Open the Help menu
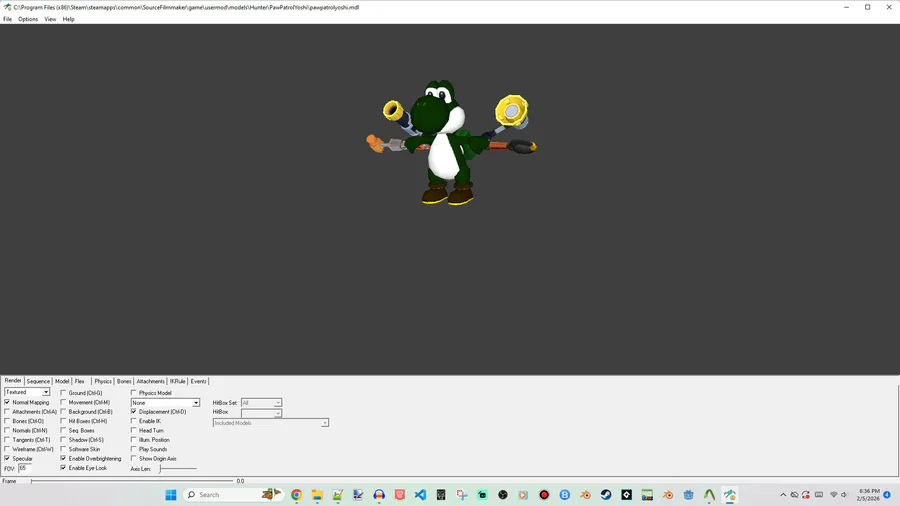900x506 pixels. click(x=68, y=19)
